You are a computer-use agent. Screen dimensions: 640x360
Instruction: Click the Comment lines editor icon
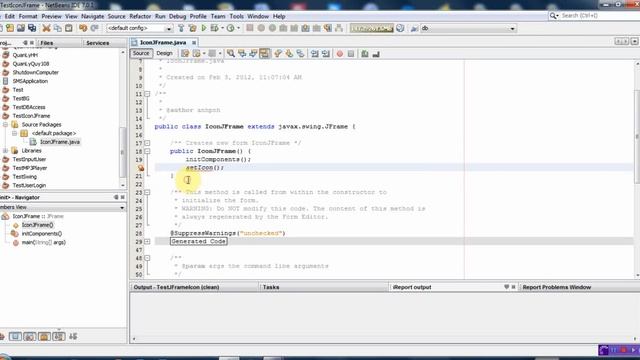coord(365,53)
